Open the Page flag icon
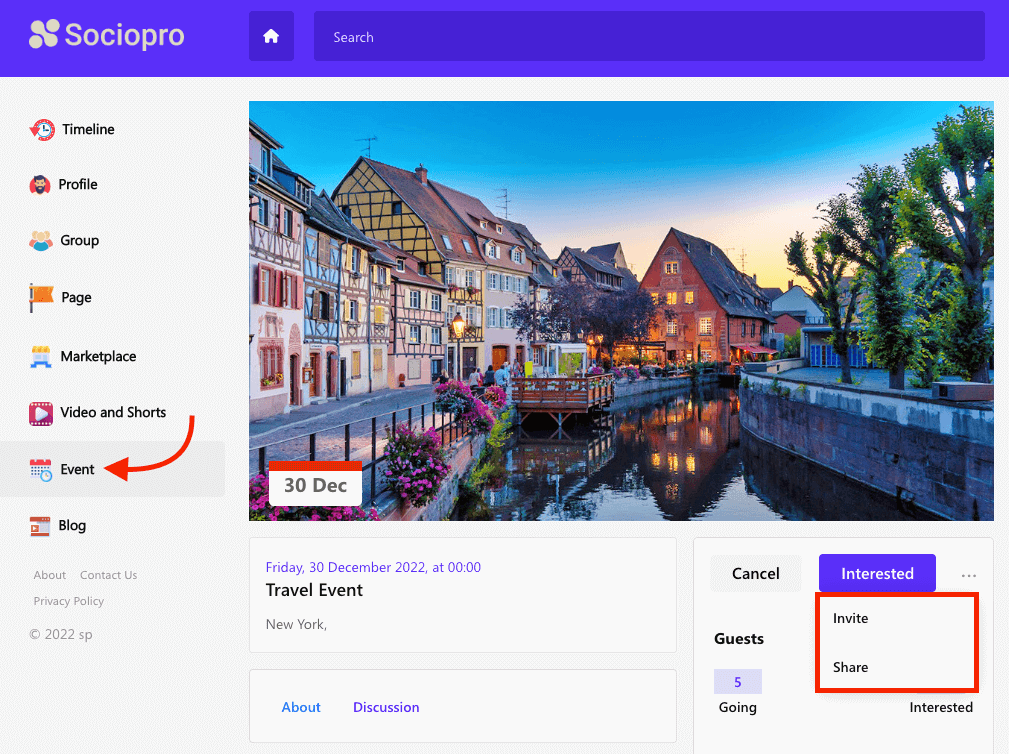 [x=42, y=297]
